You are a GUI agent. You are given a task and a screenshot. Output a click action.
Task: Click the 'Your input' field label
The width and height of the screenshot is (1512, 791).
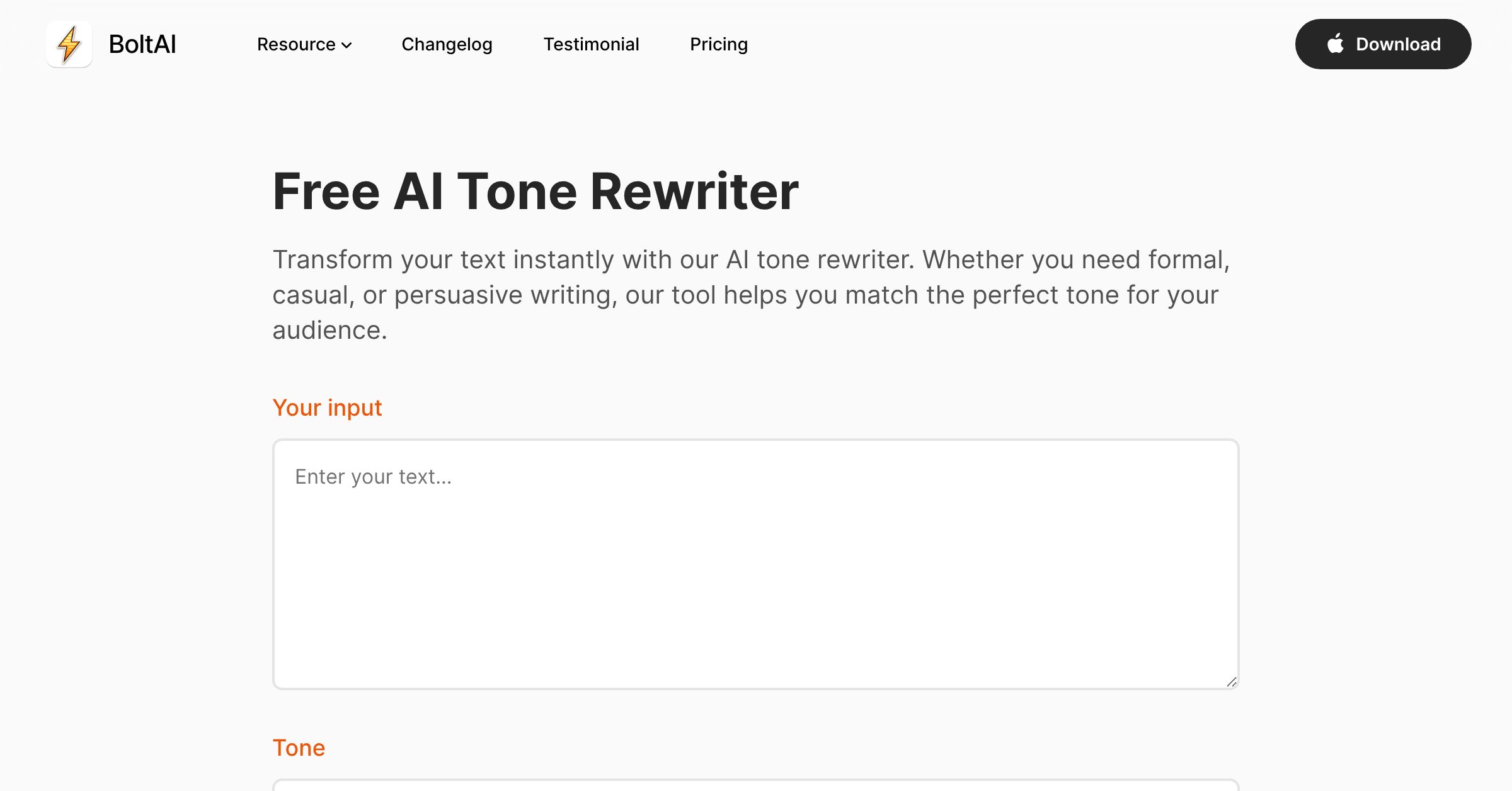[327, 407]
